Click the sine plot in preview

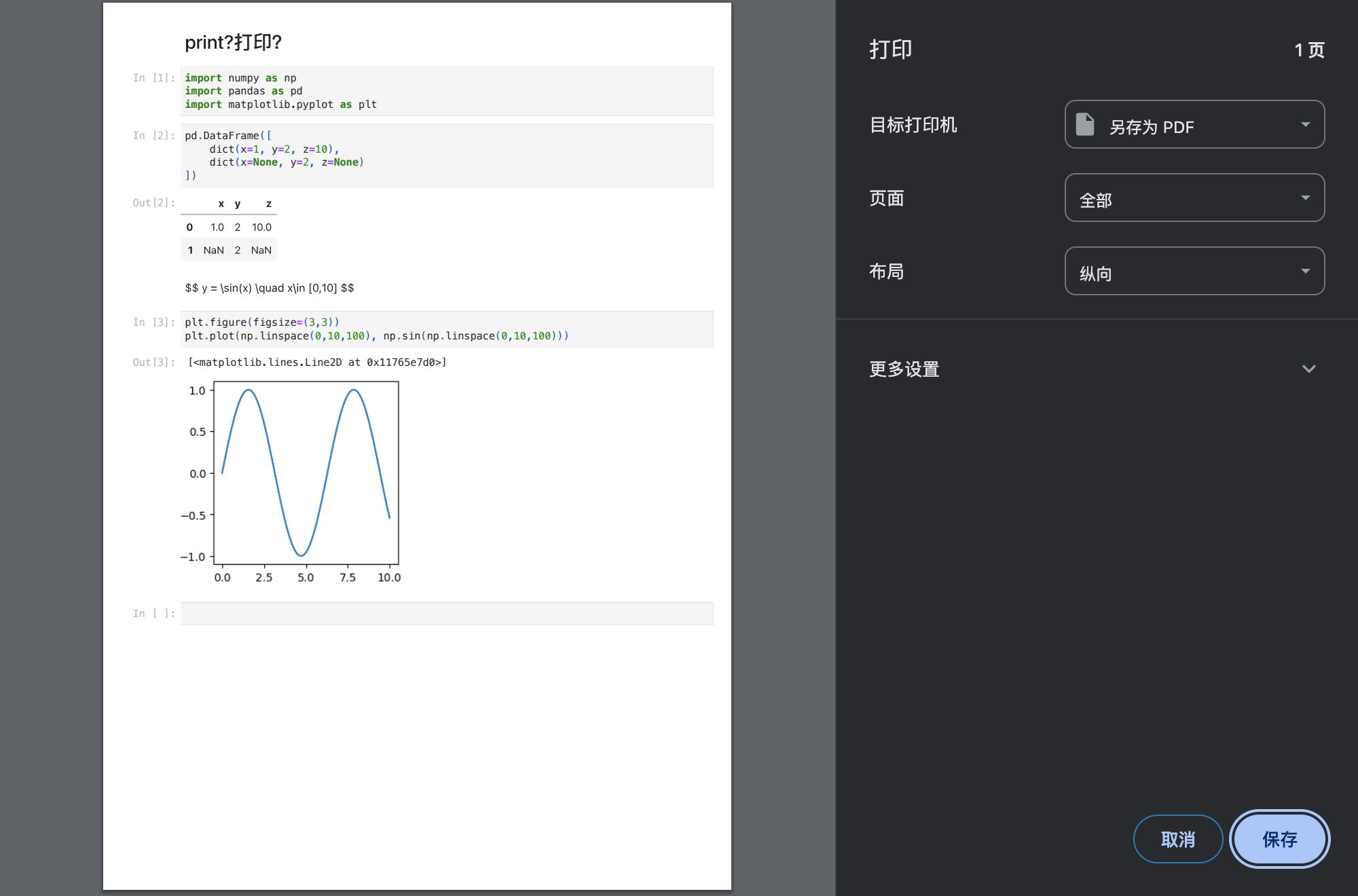[306, 473]
